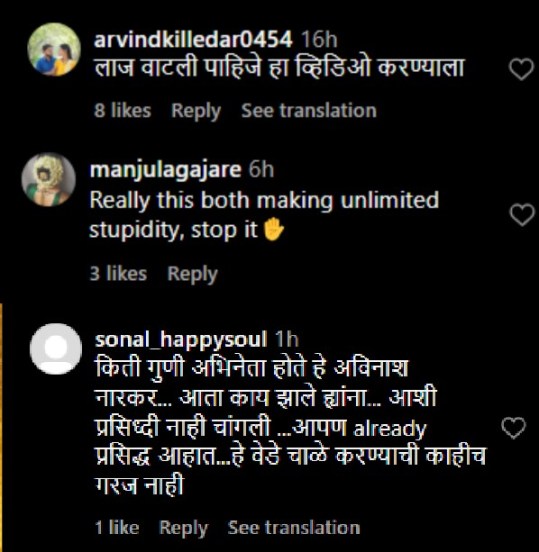
Task: Click the 1h timestamp beside sonal_happysoul
Action: [287, 339]
